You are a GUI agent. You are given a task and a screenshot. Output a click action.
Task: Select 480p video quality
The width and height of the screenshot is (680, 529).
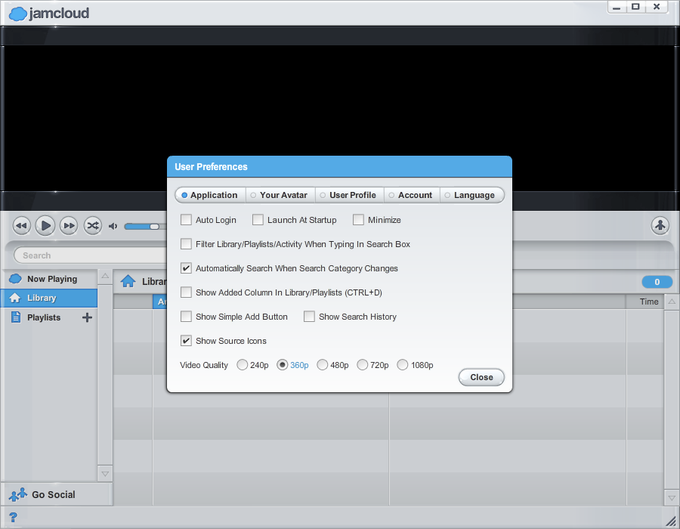[x=322, y=365]
